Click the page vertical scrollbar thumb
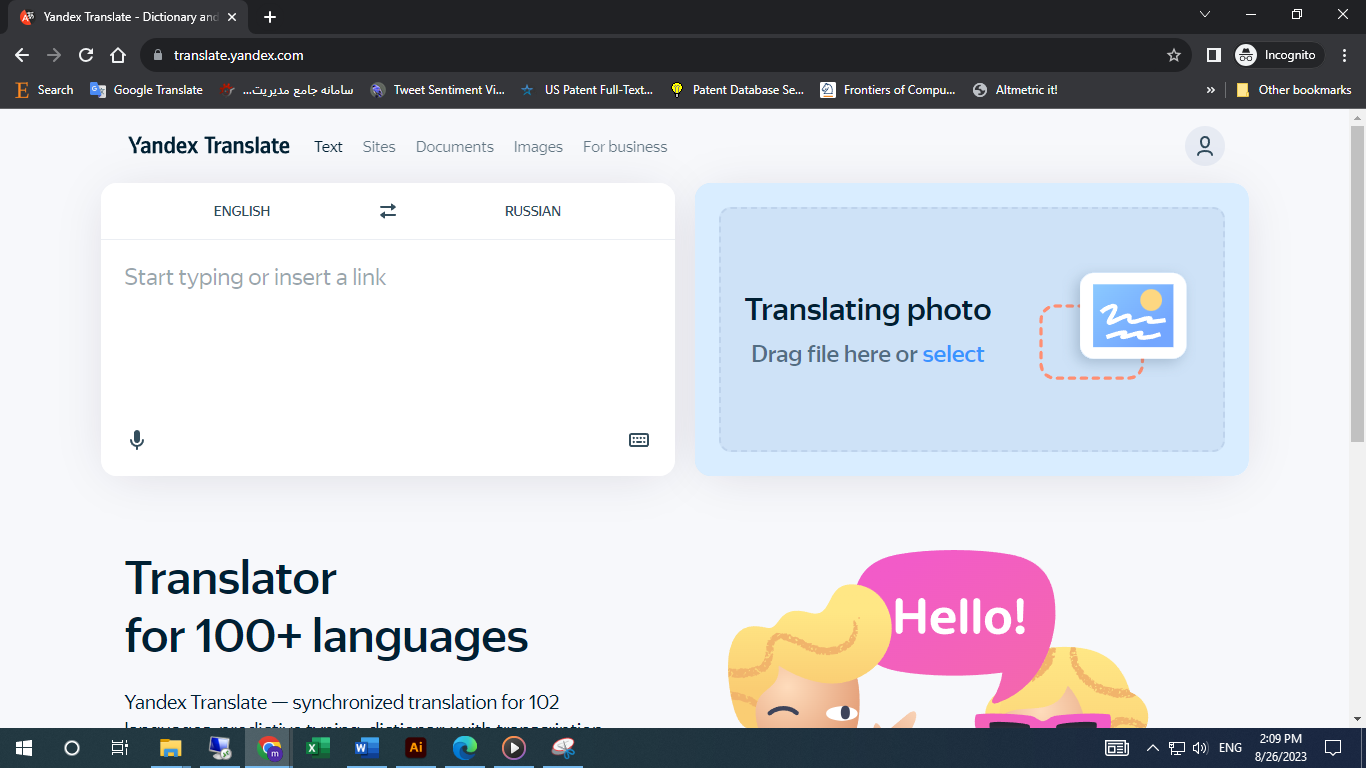1366x768 pixels. pyautogui.click(x=1357, y=285)
